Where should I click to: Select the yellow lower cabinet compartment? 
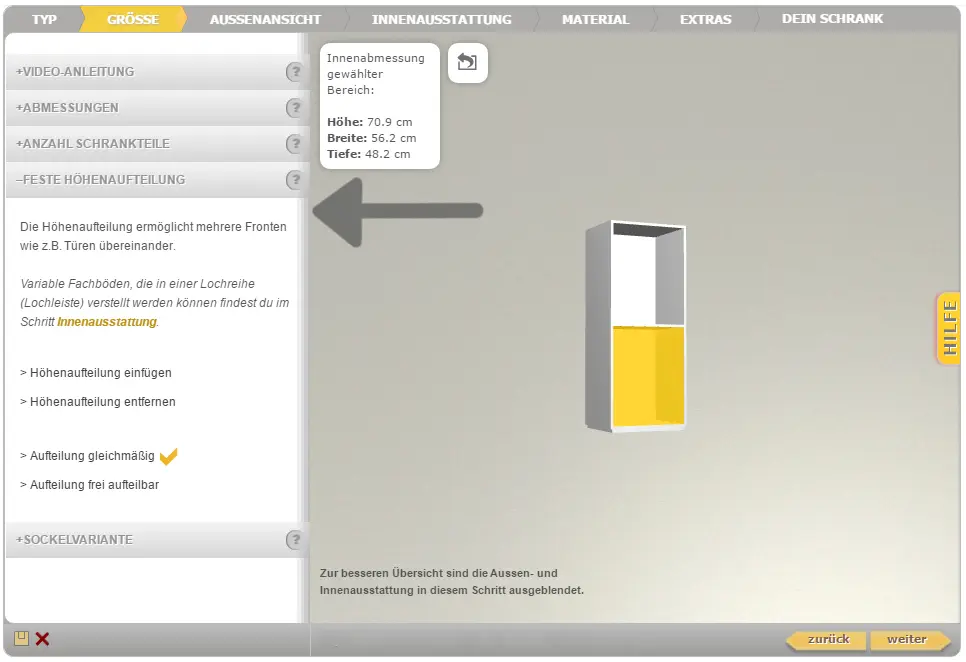[648, 376]
